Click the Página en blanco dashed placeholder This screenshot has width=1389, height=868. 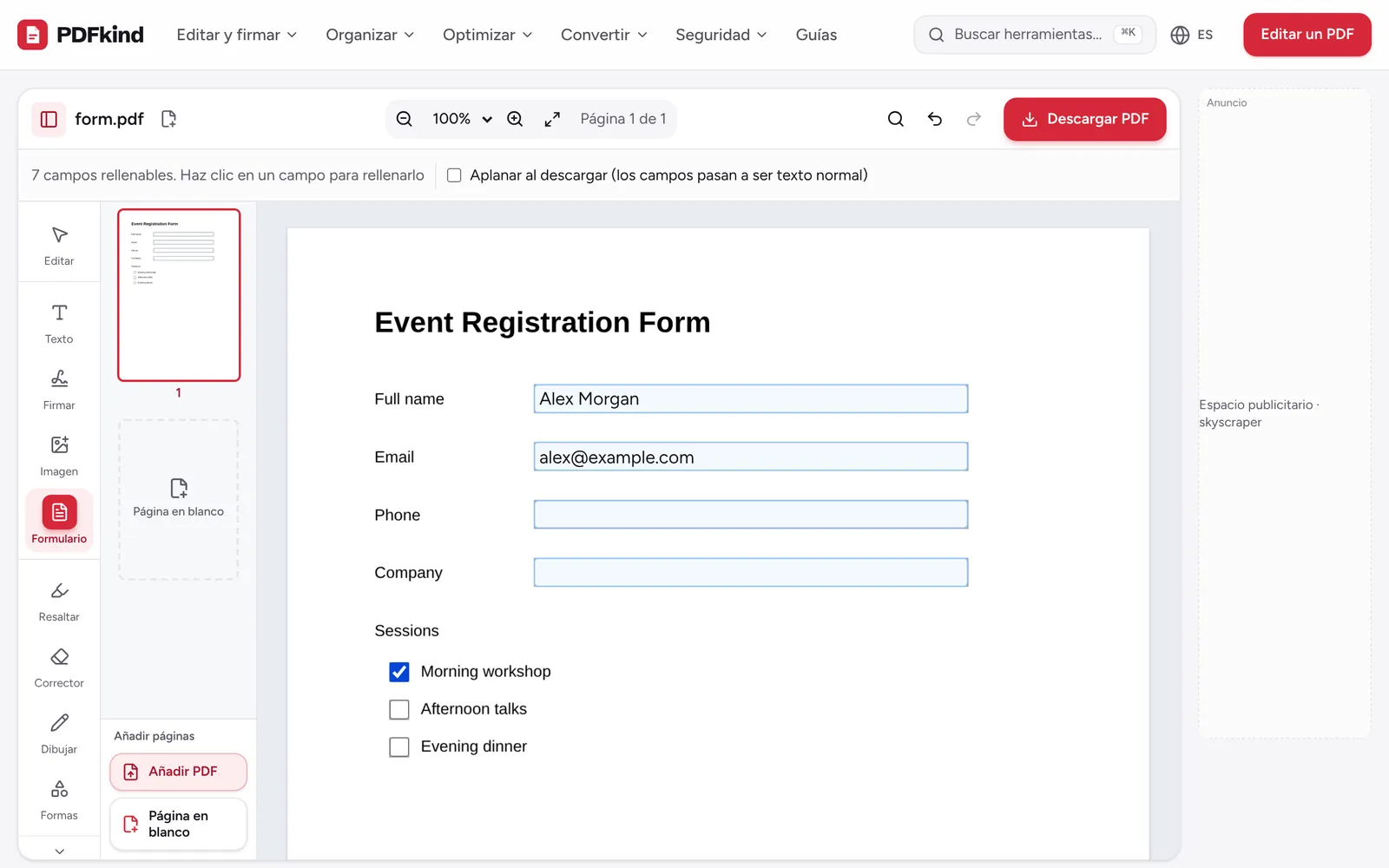179,500
